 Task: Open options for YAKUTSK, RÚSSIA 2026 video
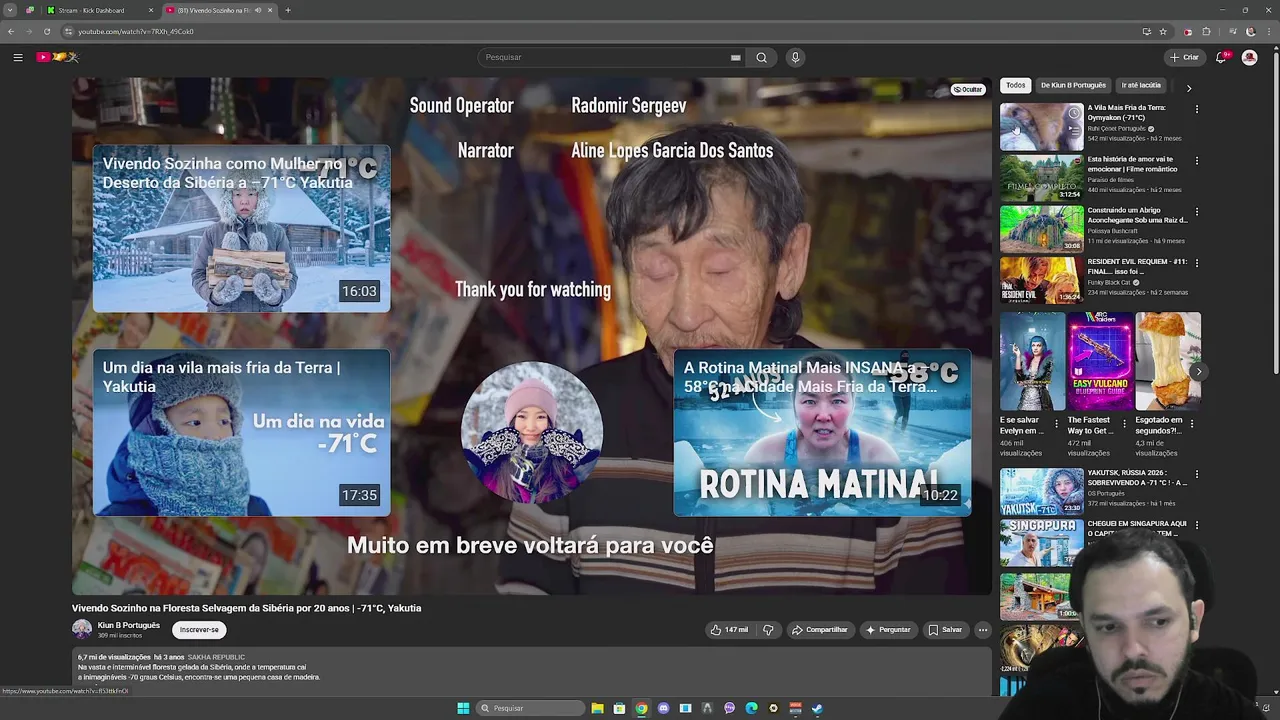point(1197,473)
